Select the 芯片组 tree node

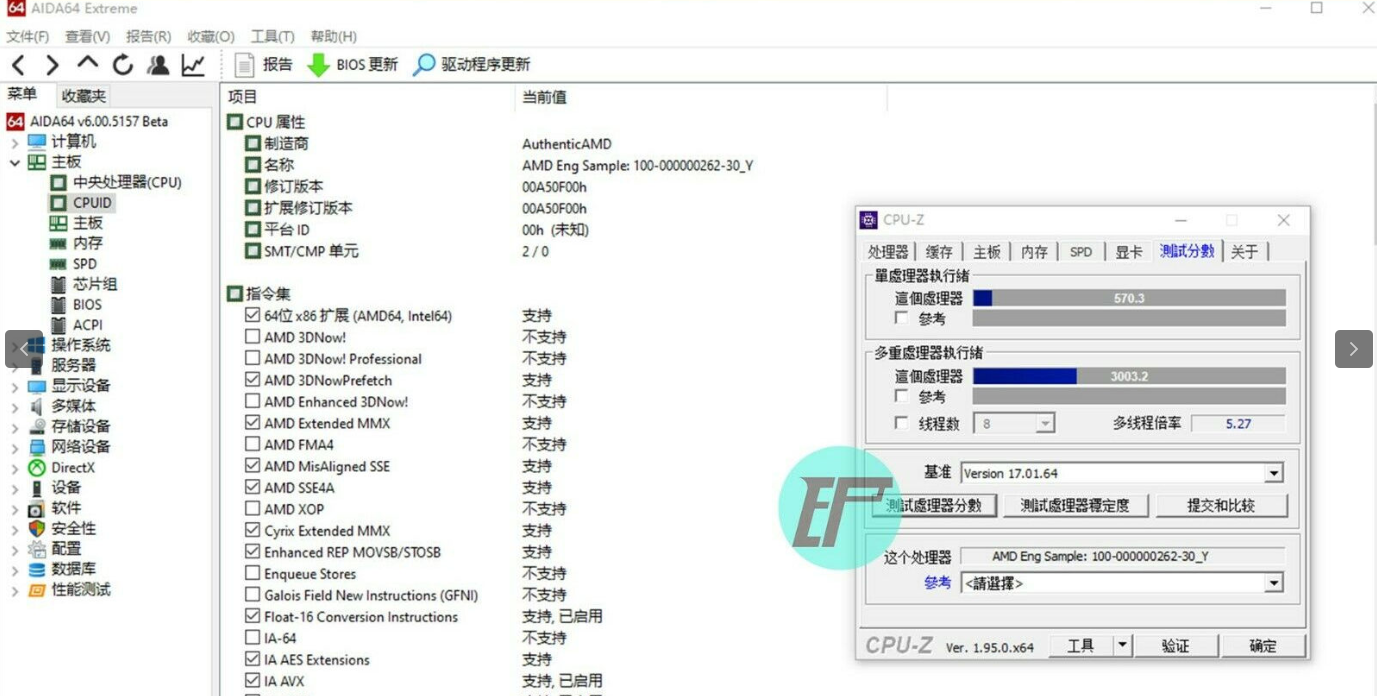click(95, 284)
